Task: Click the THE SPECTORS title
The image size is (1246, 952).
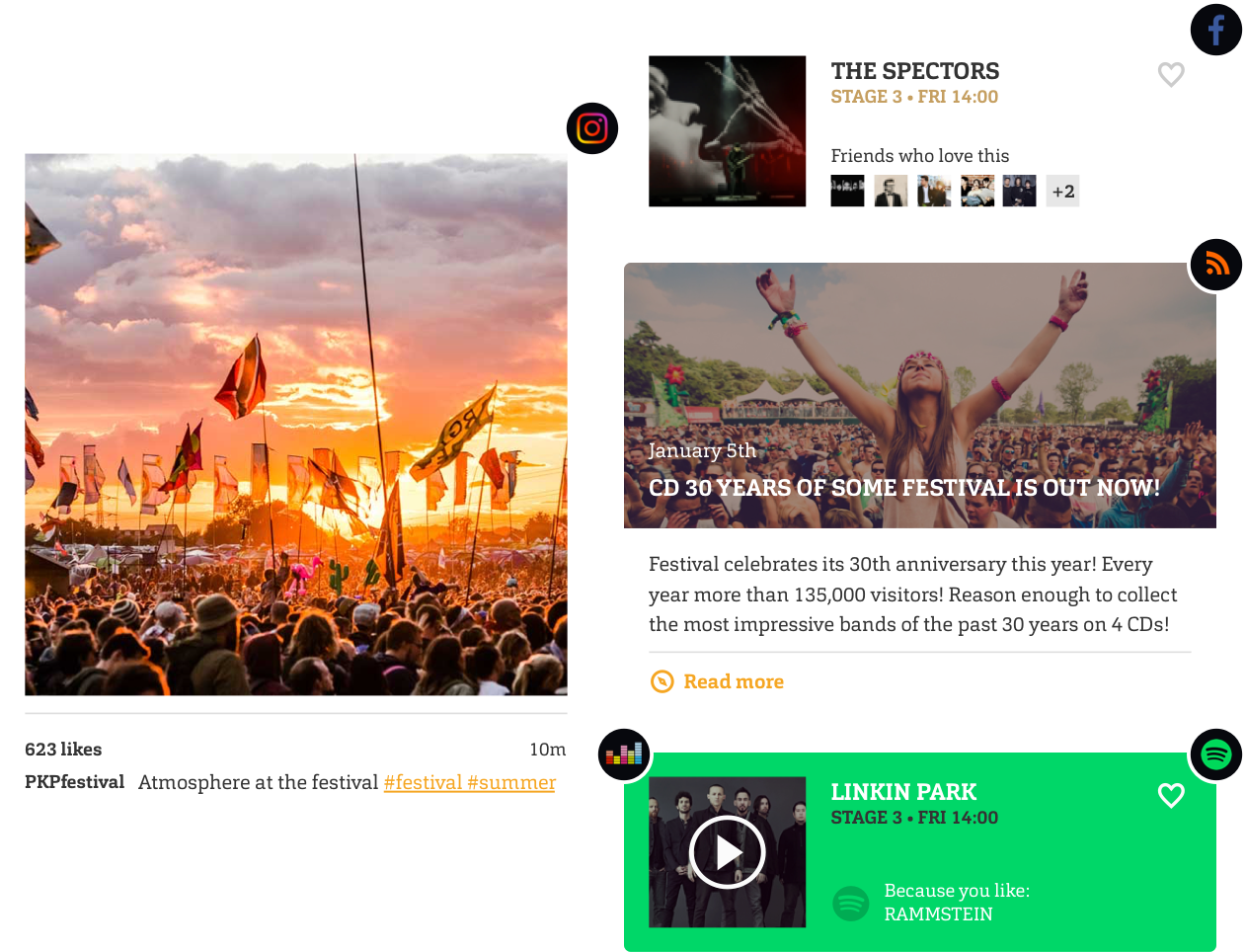Action: pyautogui.click(x=915, y=71)
